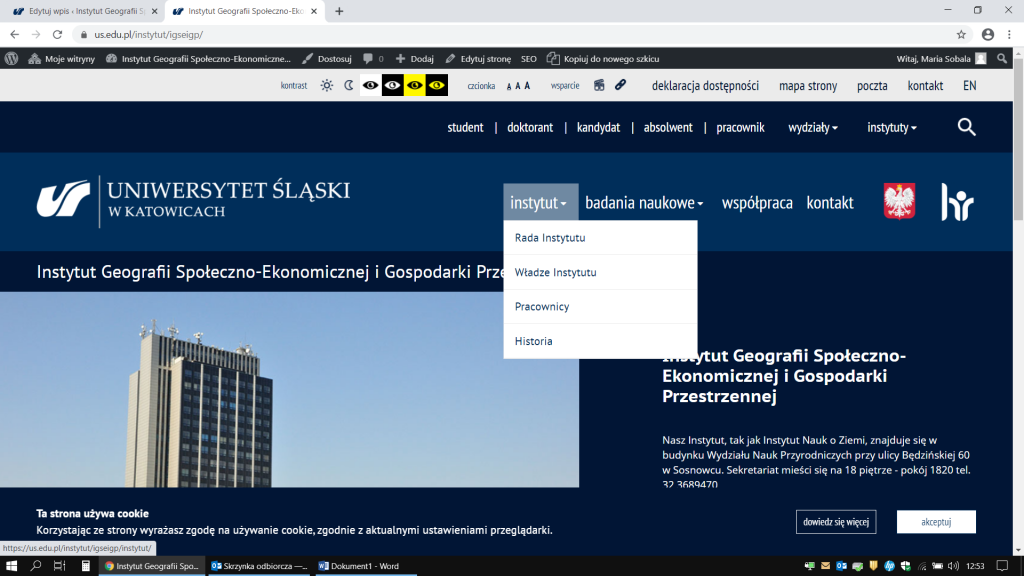
Task: Open the doktorant section link
Action: [530, 127]
